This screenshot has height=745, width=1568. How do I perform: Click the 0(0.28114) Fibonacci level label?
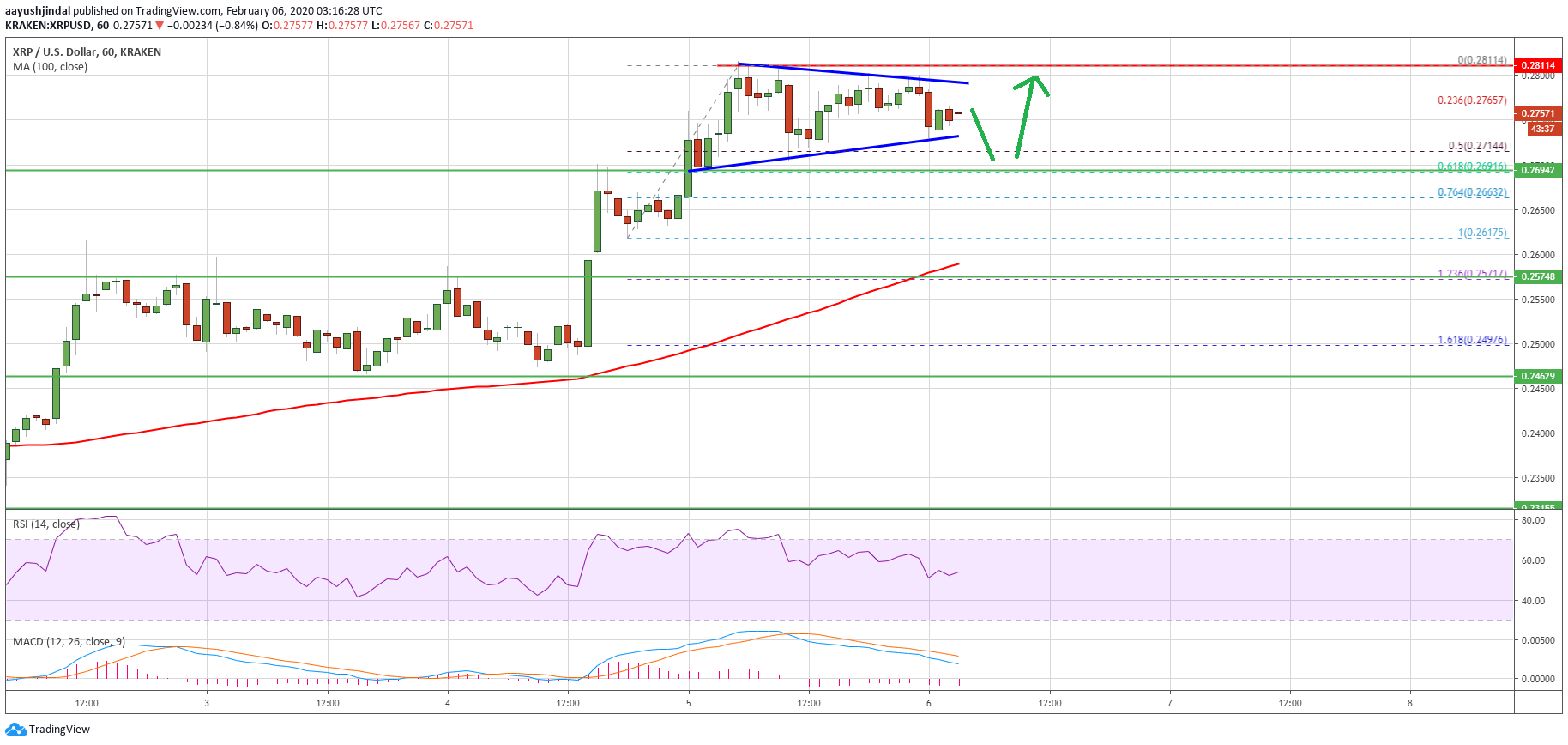point(1482,60)
